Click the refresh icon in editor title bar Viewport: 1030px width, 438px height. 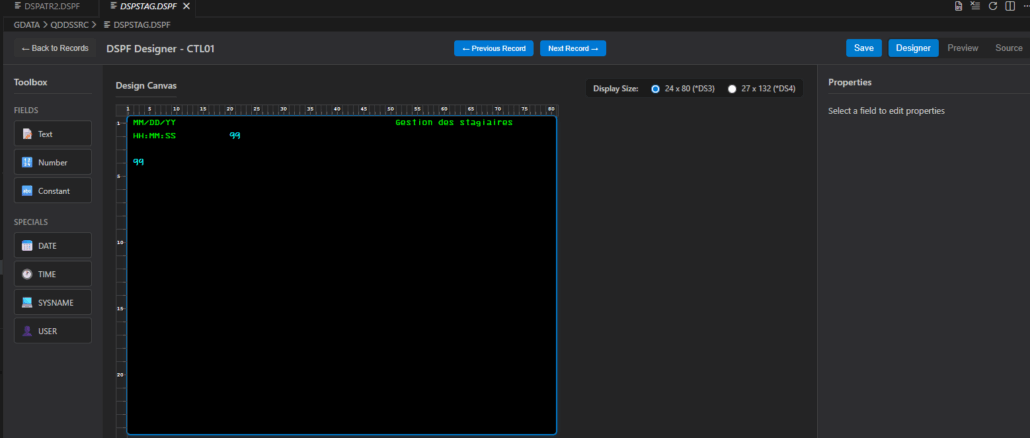[x=993, y=6]
